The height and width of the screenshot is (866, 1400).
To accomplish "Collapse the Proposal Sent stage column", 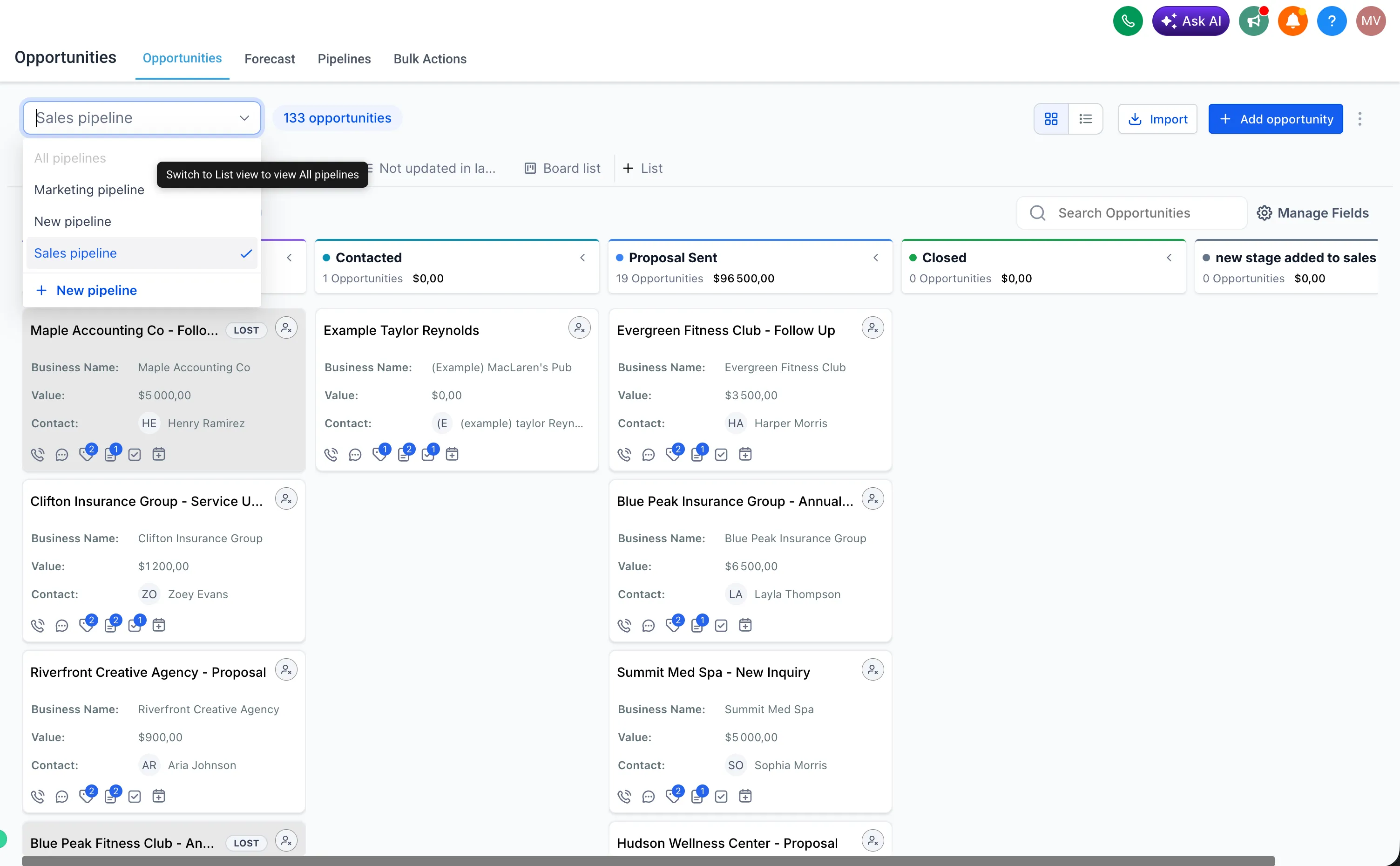I will point(876,258).
